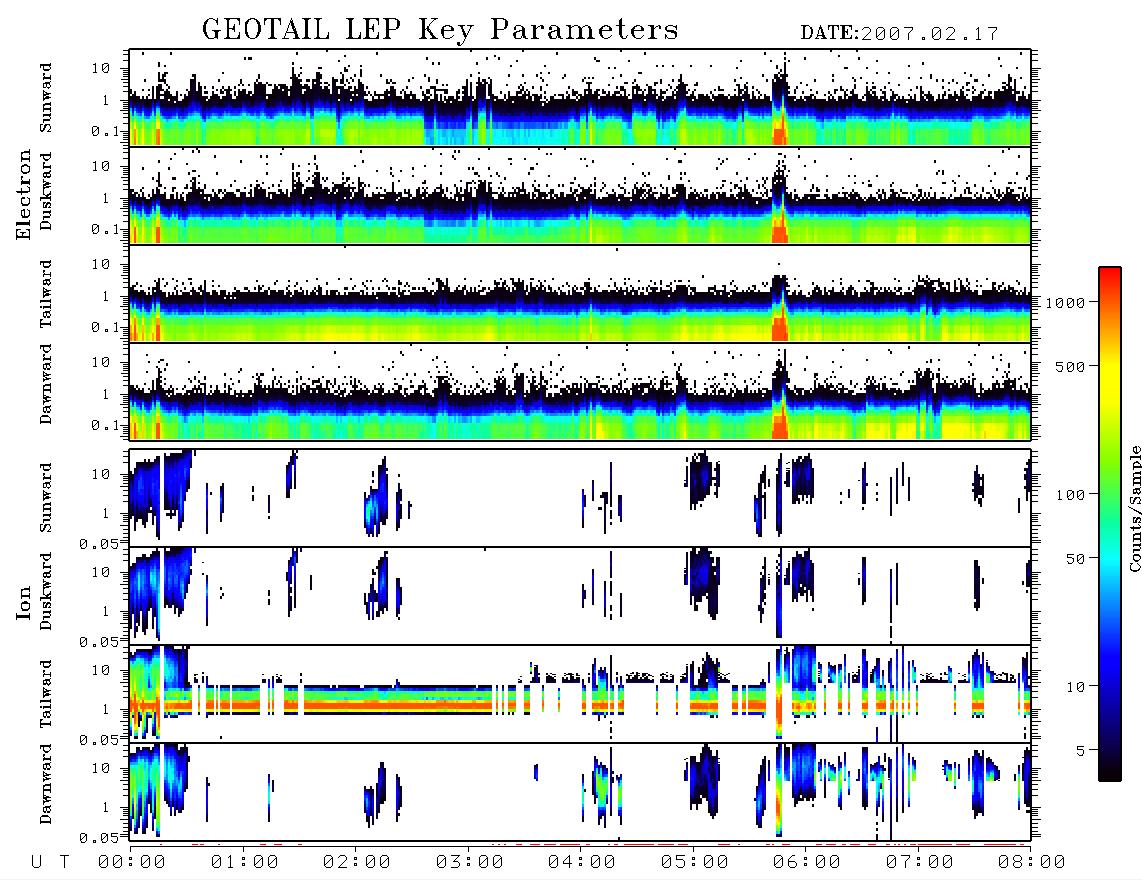Image resolution: width=1142 pixels, height=880 pixels.
Task: Select the Electron "Dawnward" panel label
Action: pos(46,384)
